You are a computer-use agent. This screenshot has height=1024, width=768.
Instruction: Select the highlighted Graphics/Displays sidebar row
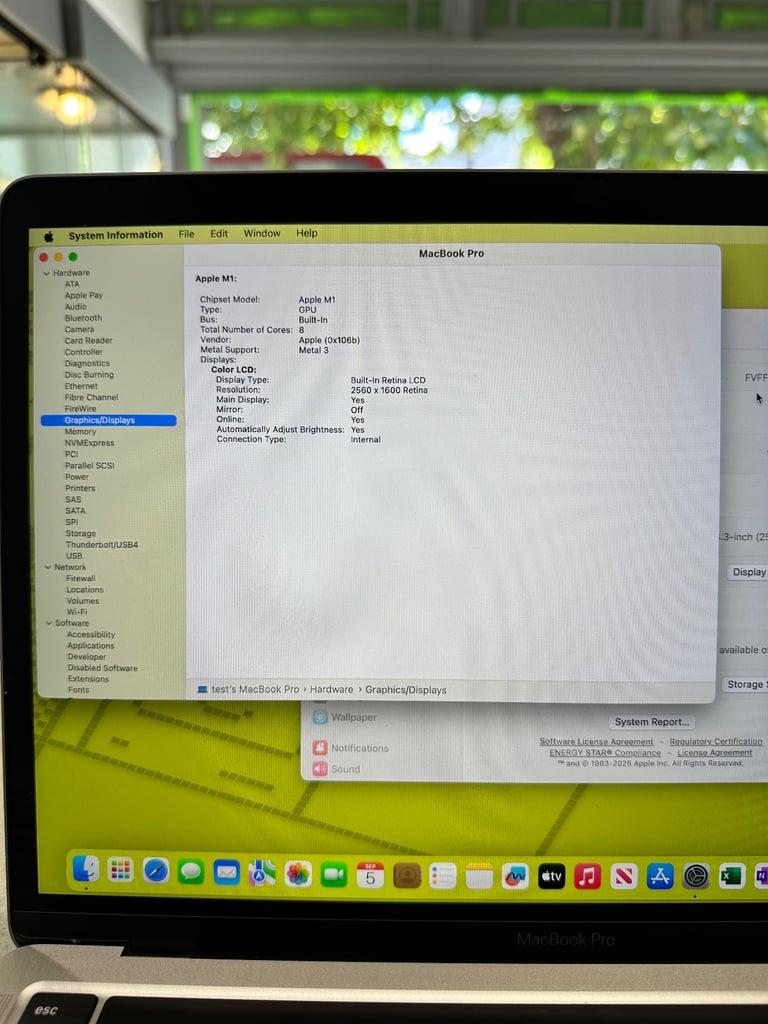pyautogui.click(x=108, y=420)
